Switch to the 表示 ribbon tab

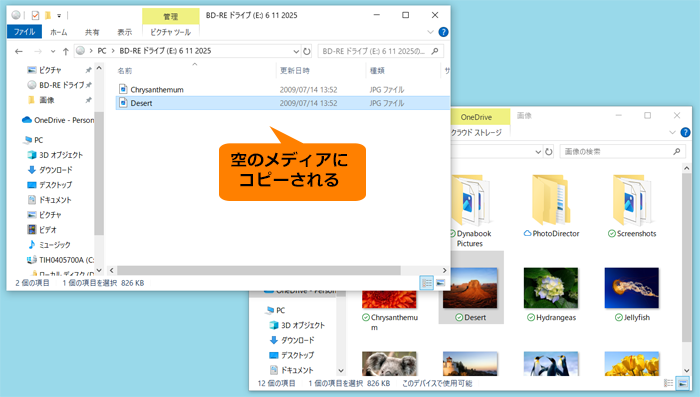click(x=124, y=32)
